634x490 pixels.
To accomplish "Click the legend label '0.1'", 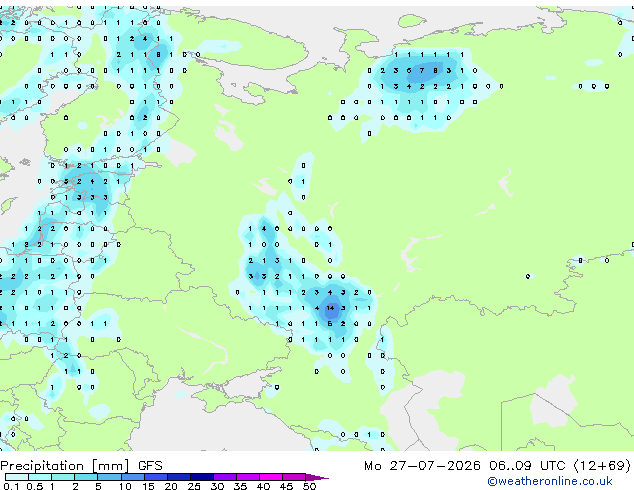I will (11, 486).
